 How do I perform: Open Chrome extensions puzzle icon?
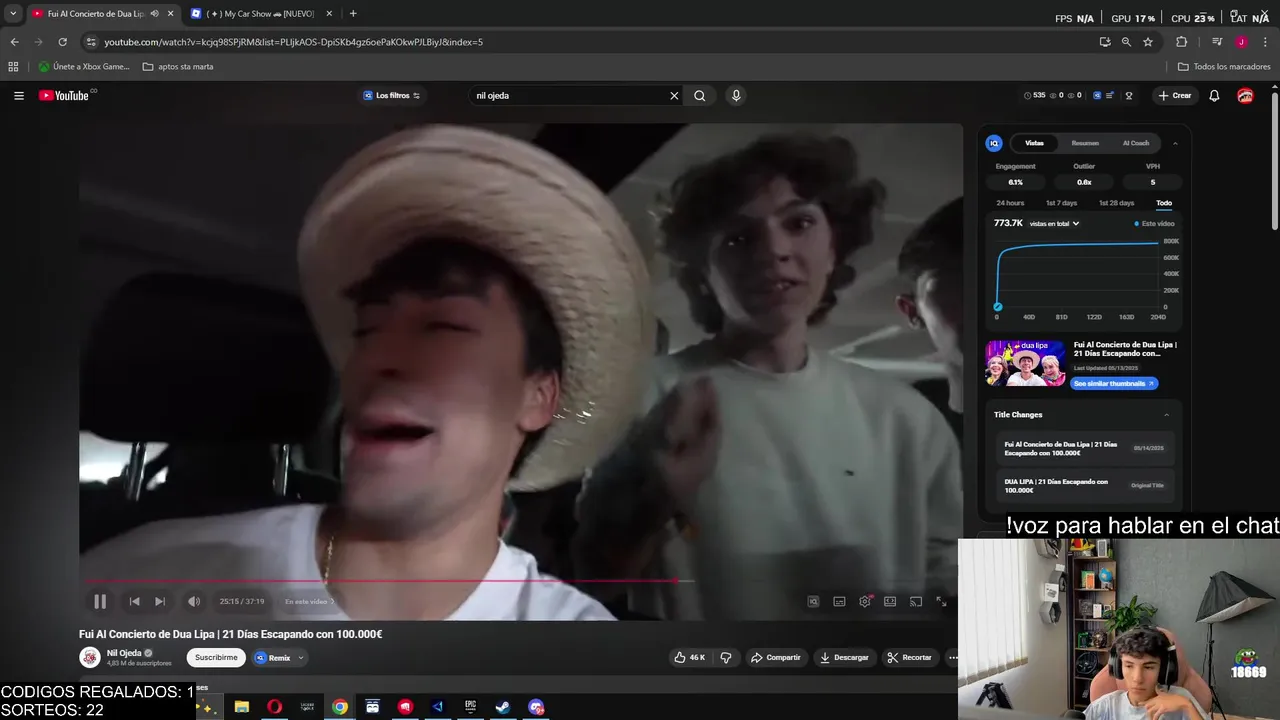[x=1182, y=42]
